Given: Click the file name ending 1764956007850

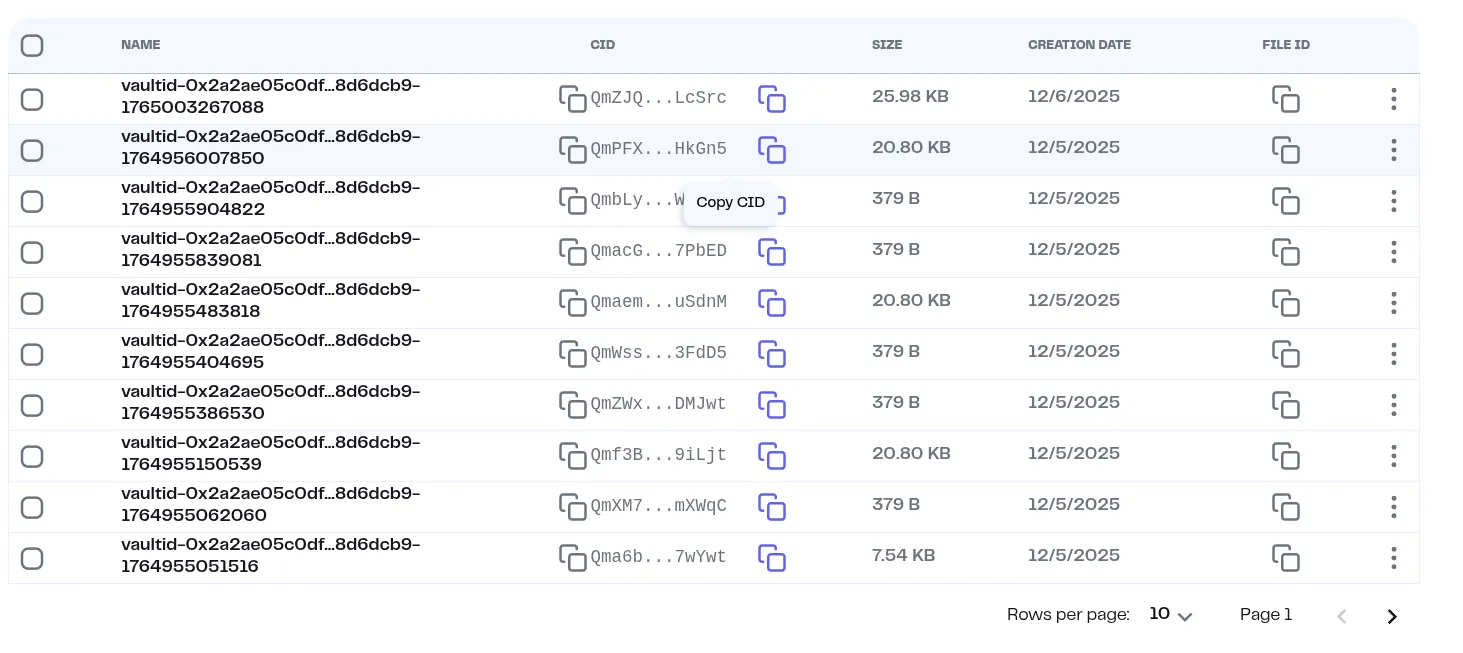Looking at the screenshot, I should click(x=270, y=147).
